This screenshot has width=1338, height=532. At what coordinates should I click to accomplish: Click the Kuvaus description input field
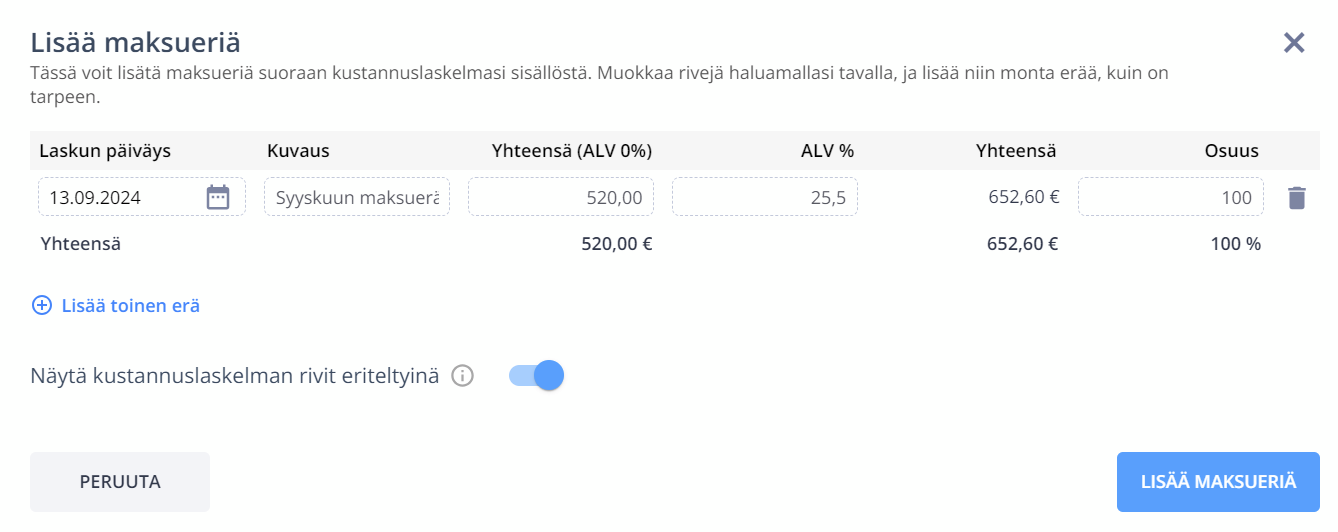coord(357,197)
